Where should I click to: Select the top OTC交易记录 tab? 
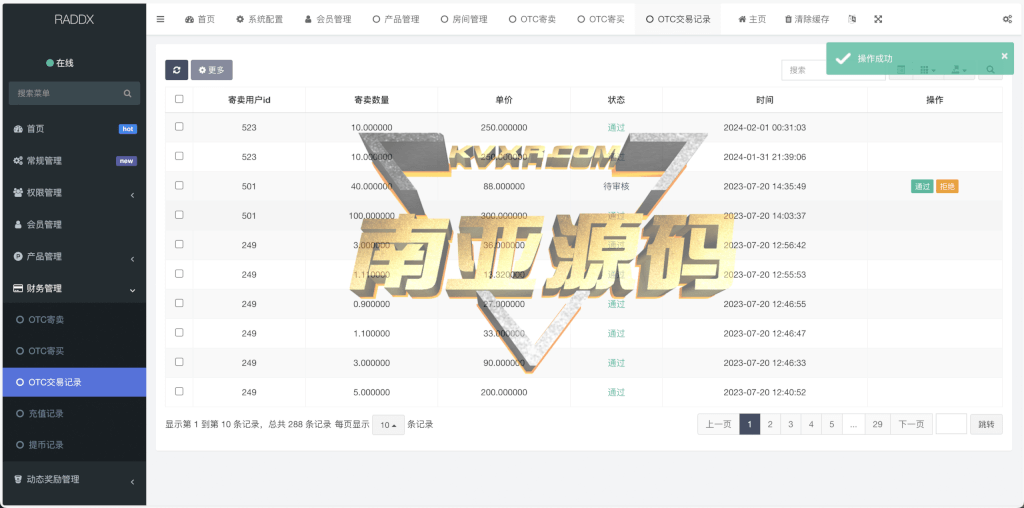click(678, 19)
